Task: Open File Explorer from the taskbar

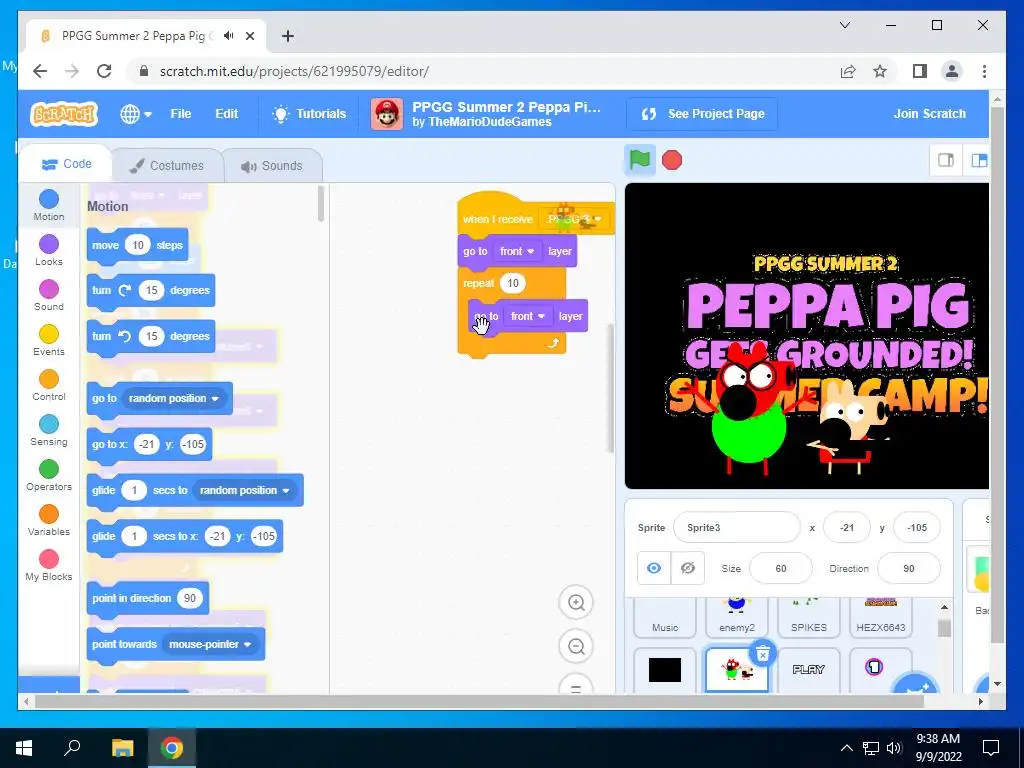Action: click(x=122, y=748)
